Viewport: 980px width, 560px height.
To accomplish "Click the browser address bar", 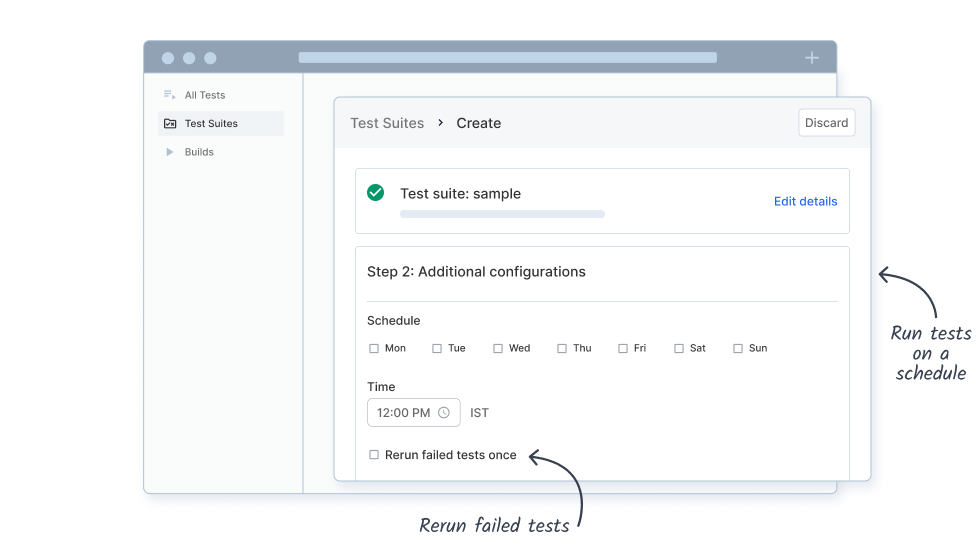I will click(507, 58).
